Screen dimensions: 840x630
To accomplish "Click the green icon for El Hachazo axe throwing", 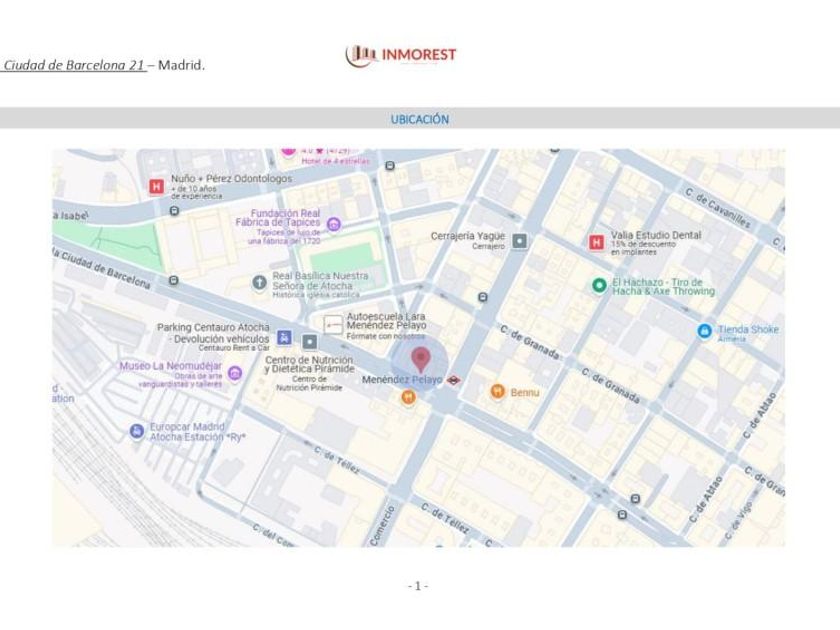I will pyautogui.click(x=599, y=286).
